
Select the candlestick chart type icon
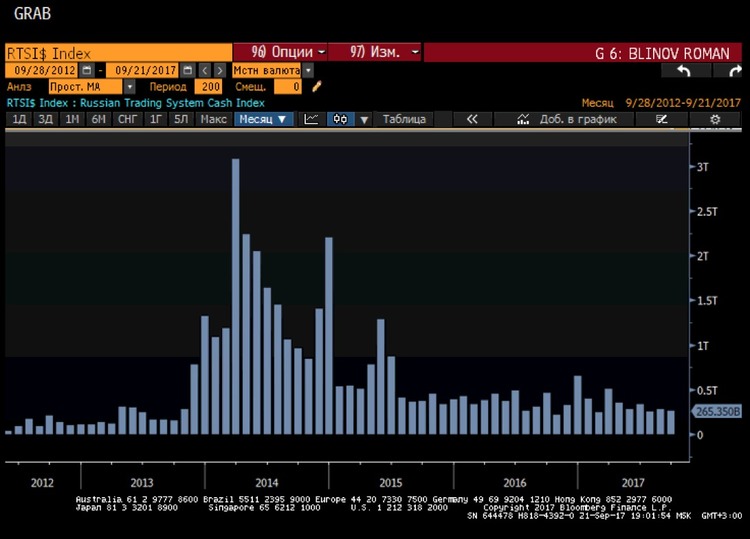[x=340, y=119]
